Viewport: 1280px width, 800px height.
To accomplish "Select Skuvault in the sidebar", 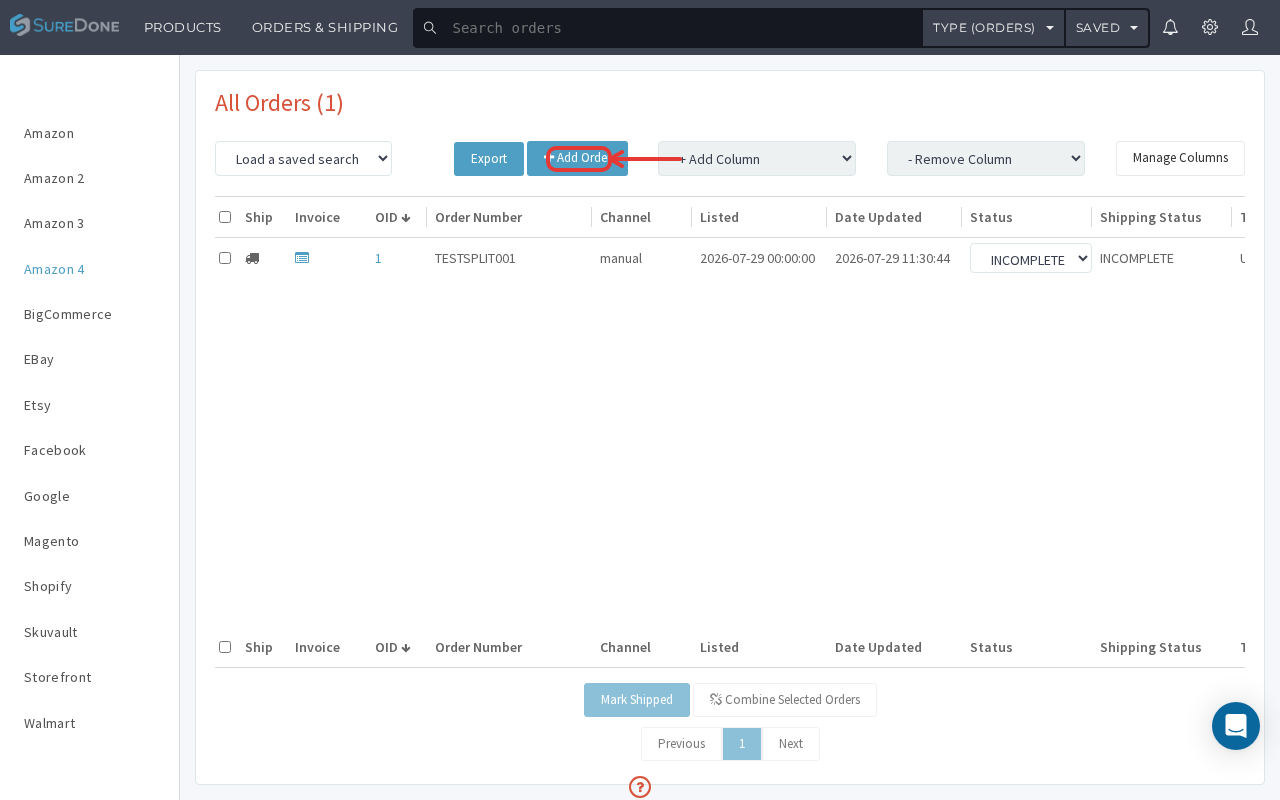I will pyautogui.click(x=51, y=632).
